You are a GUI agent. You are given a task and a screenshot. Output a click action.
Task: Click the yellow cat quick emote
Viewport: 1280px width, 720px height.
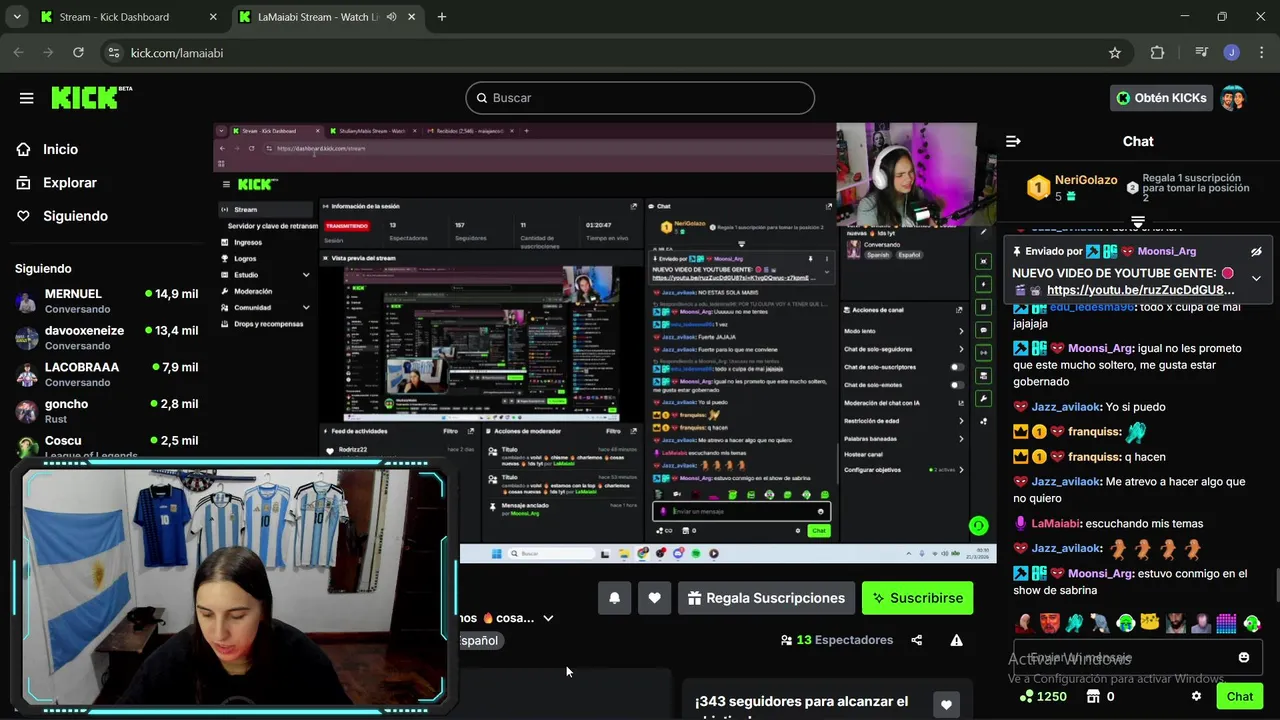coord(1151,624)
